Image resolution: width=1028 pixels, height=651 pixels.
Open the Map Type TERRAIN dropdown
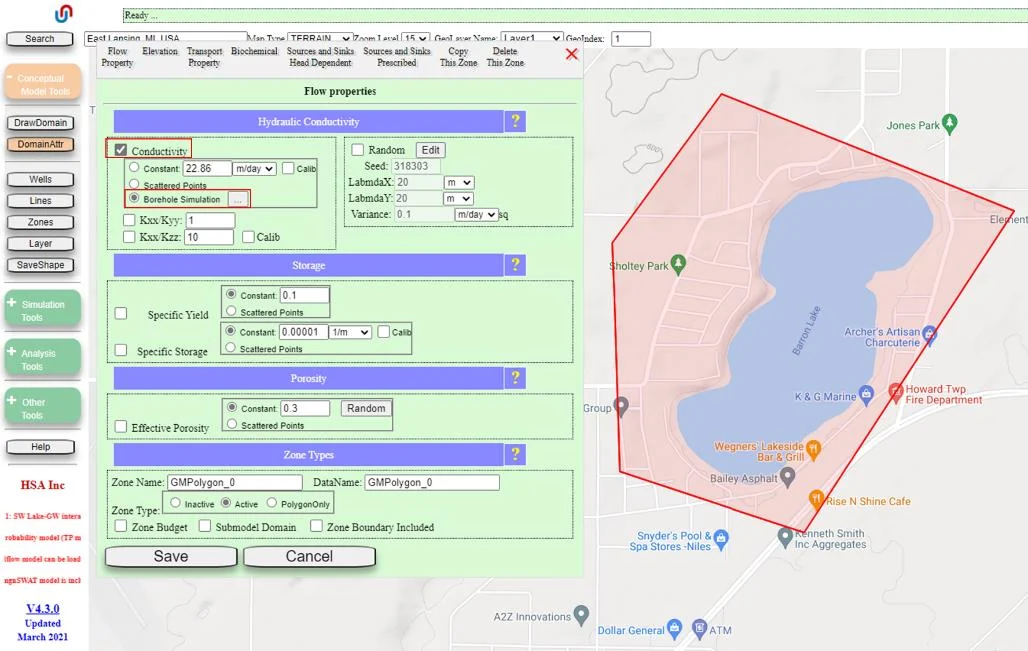[320, 39]
